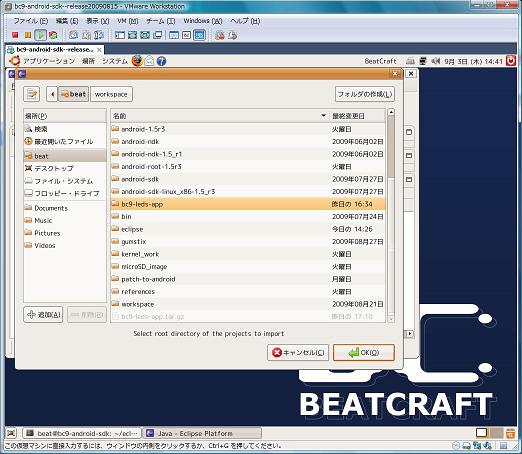The width and height of the screenshot is (522, 454).
Task: Select the bc9-leds-app folder row
Action: [248, 204]
